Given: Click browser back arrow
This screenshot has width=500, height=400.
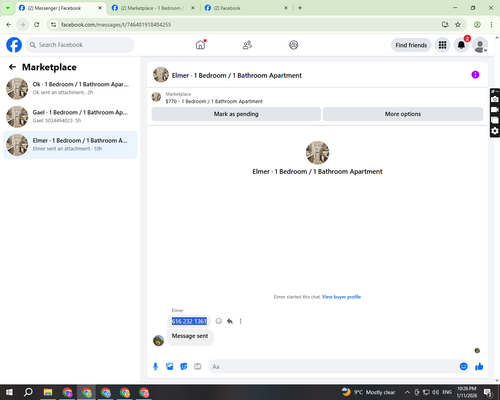Looking at the screenshot, I should click(x=9, y=25).
